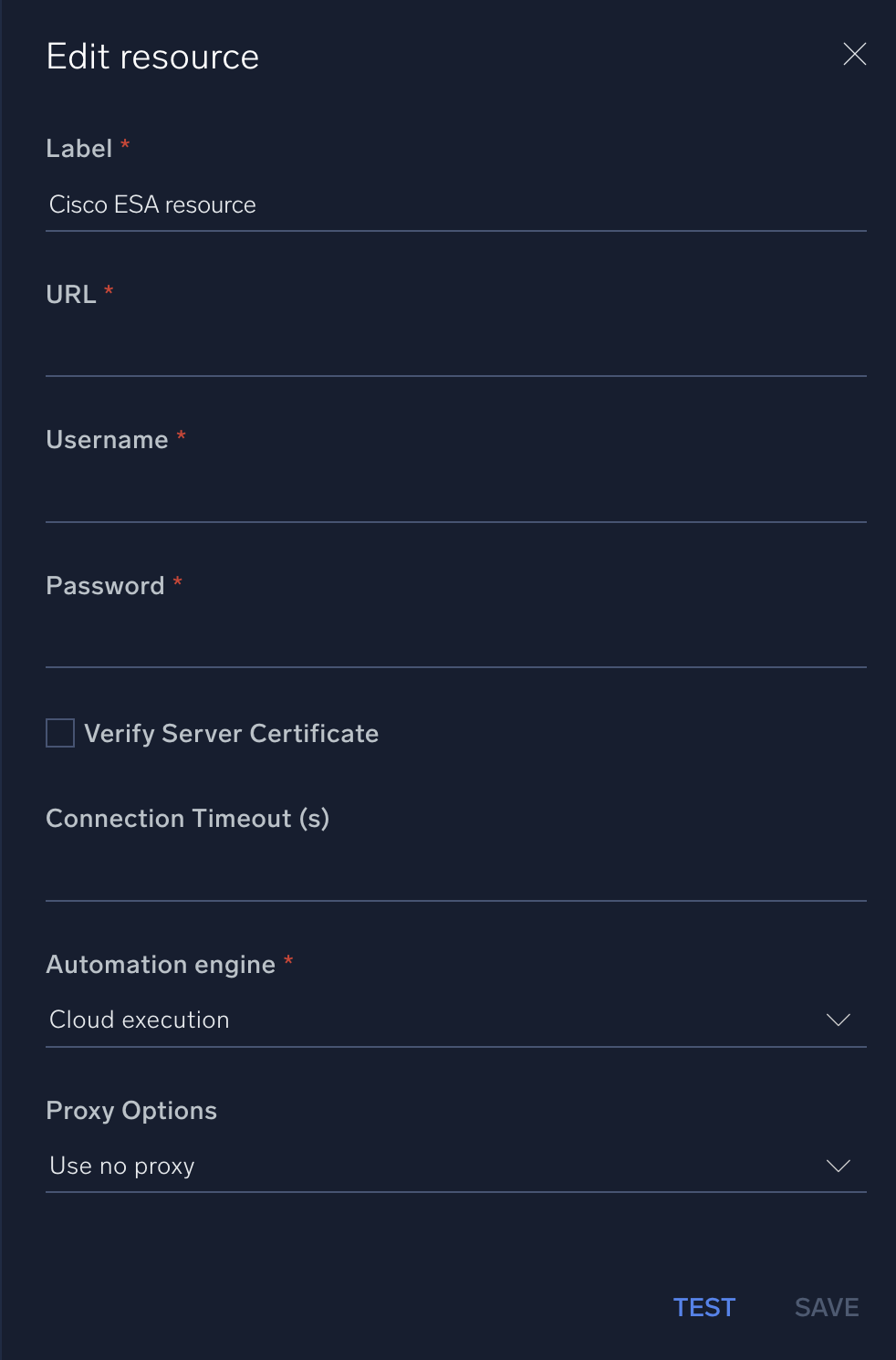
Task: Select the Use no proxy value
Action: click(122, 1166)
